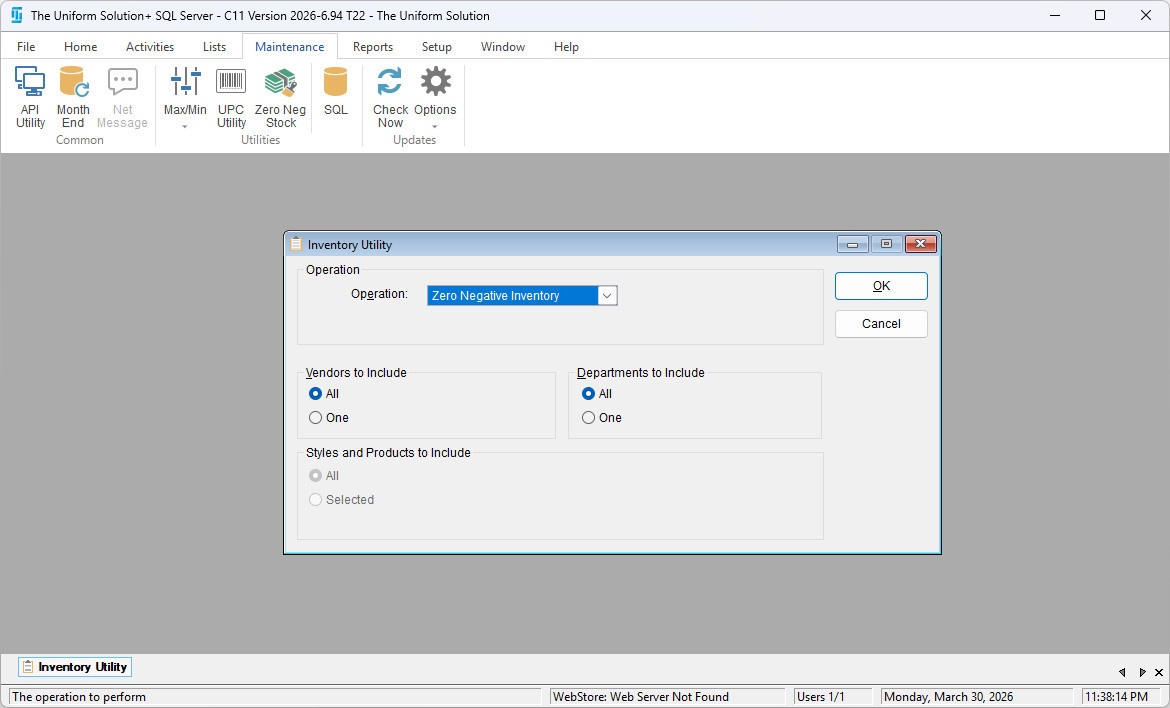This screenshot has height=708, width=1170.
Task: Switch to the Reports ribbon tab
Action: [x=372, y=47]
